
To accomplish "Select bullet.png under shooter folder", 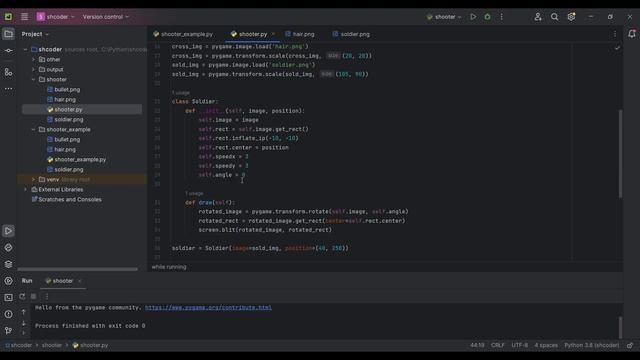I will click(67, 90).
